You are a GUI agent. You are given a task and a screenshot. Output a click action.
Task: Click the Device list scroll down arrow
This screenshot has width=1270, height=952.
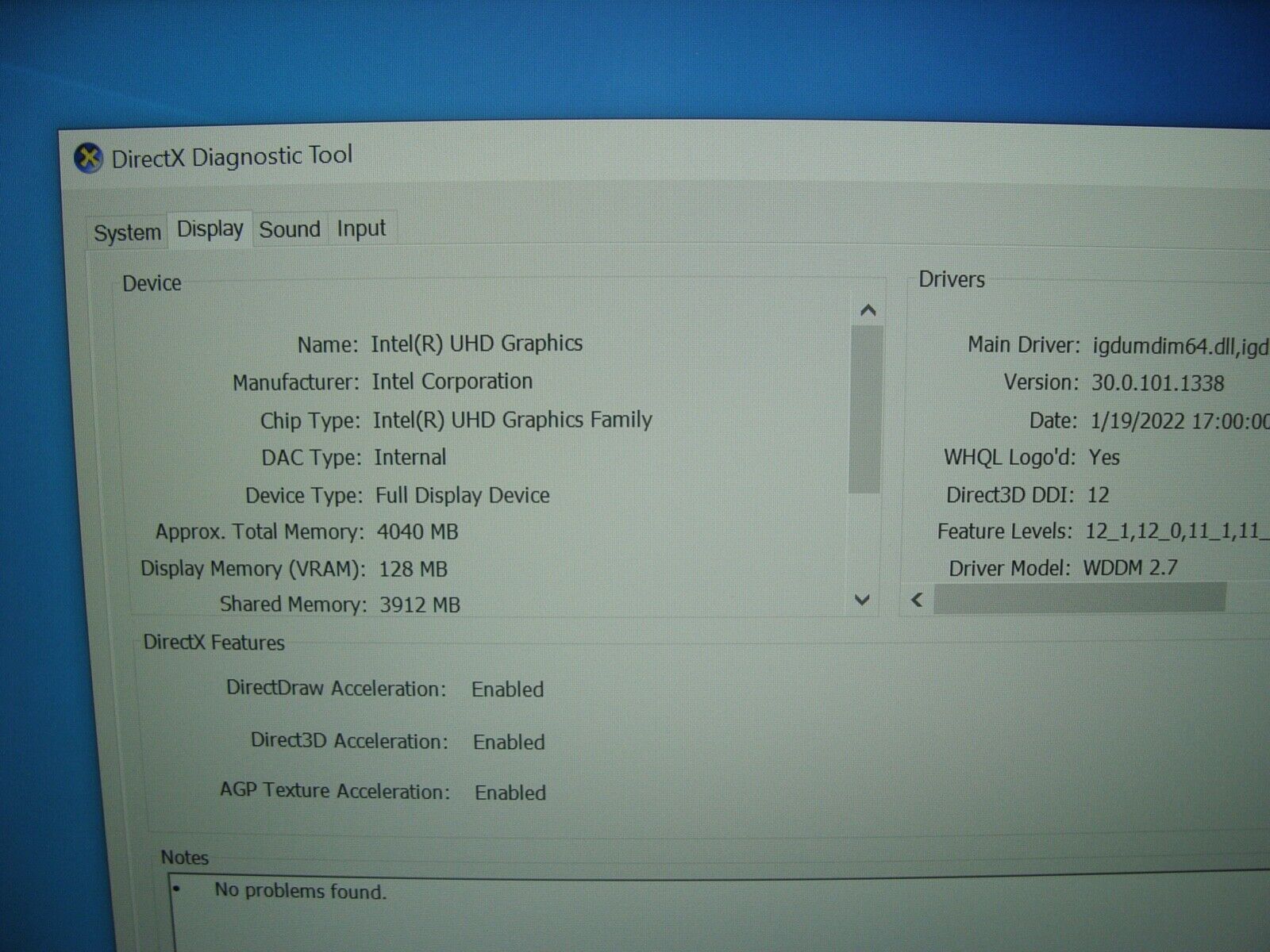[x=862, y=600]
